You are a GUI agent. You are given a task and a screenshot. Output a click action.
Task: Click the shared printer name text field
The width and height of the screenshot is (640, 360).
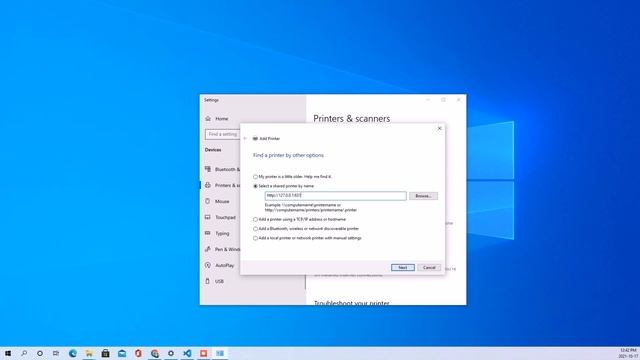(x=336, y=196)
